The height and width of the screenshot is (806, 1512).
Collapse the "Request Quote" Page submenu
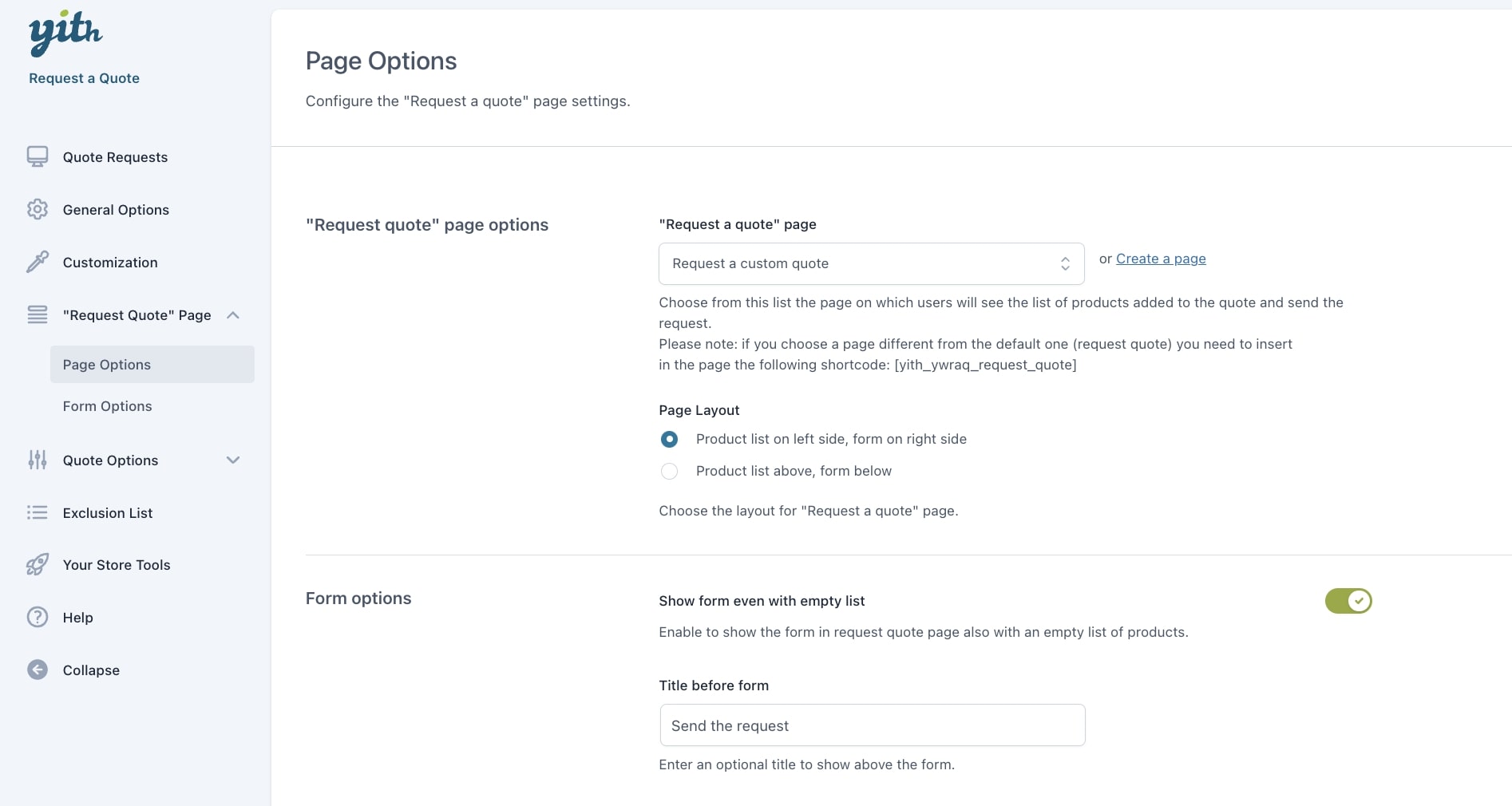(233, 315)
